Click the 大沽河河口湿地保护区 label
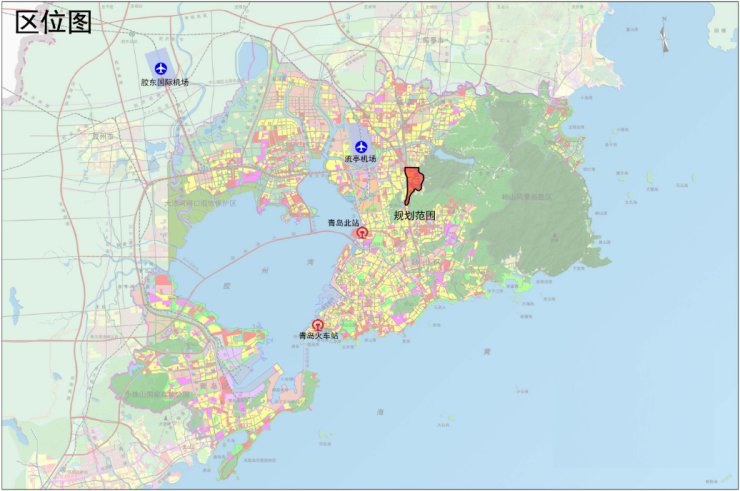 pyautogui.click(x=201, y=203)
